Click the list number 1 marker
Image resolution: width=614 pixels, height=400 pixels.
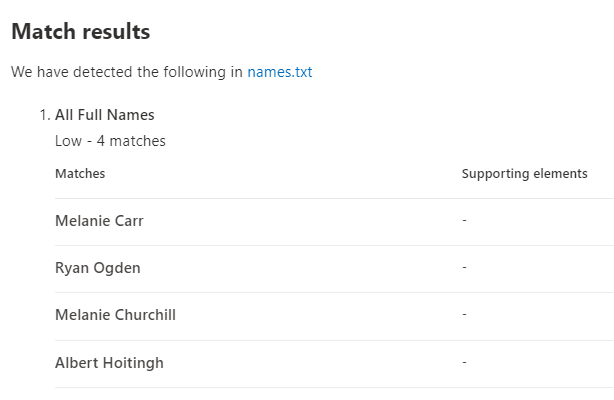[44, 115]
